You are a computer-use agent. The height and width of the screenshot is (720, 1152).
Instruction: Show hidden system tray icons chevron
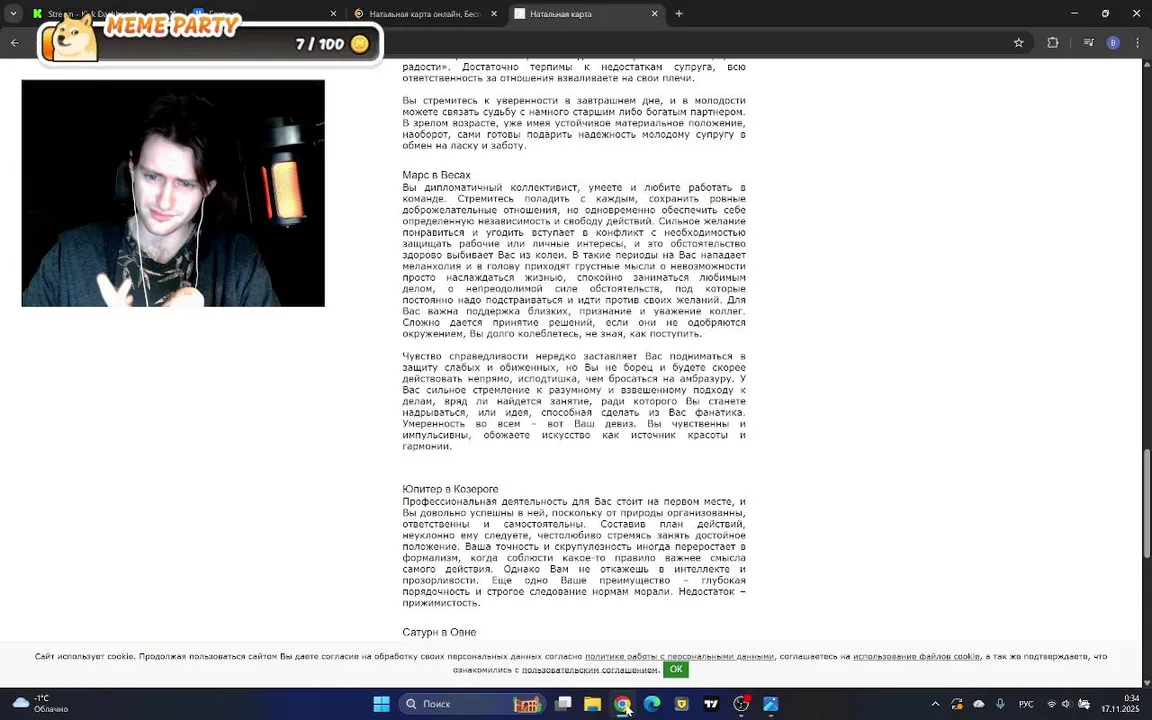935,704
